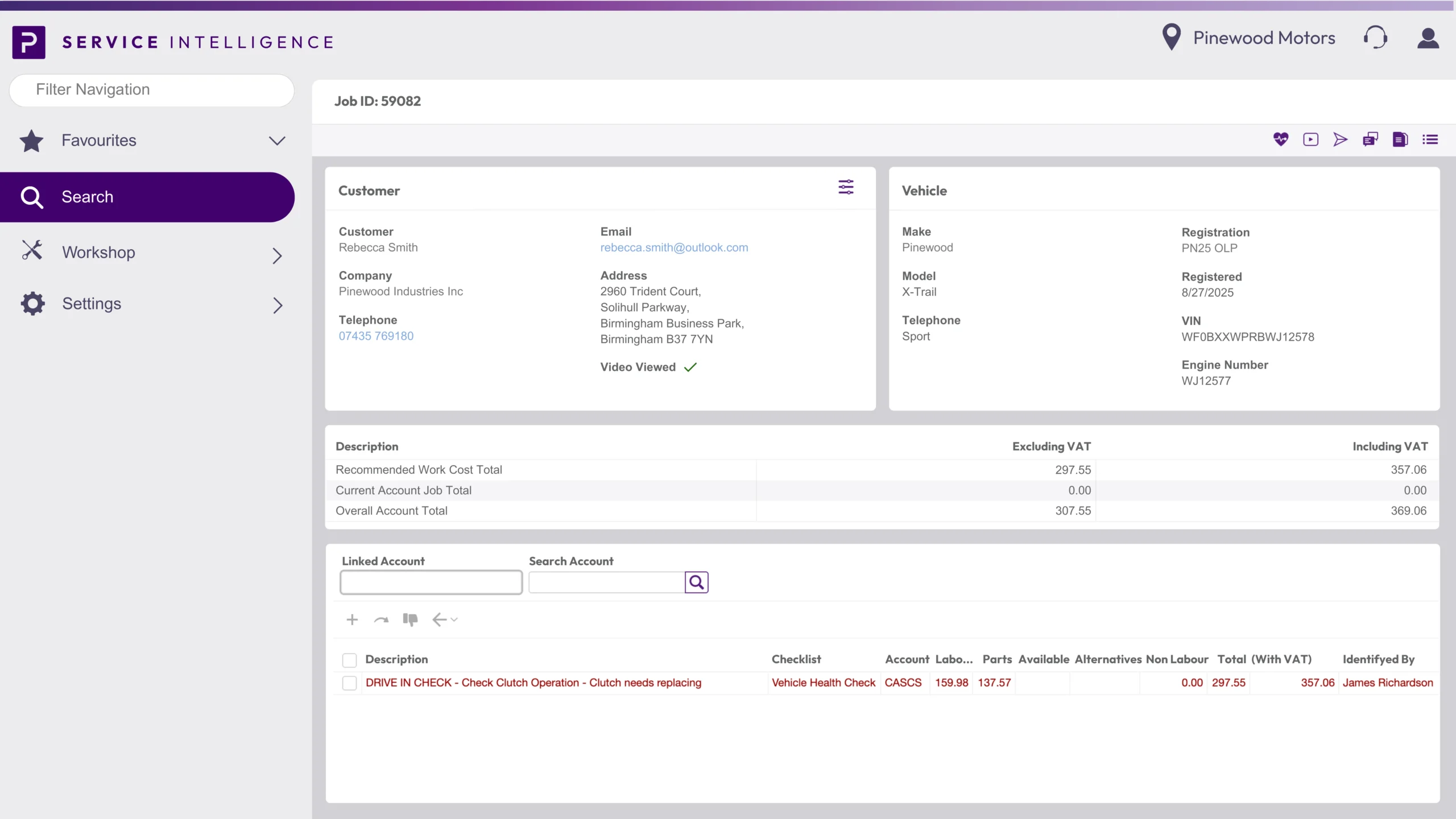Click the Excluding VAT column header

1051,446
